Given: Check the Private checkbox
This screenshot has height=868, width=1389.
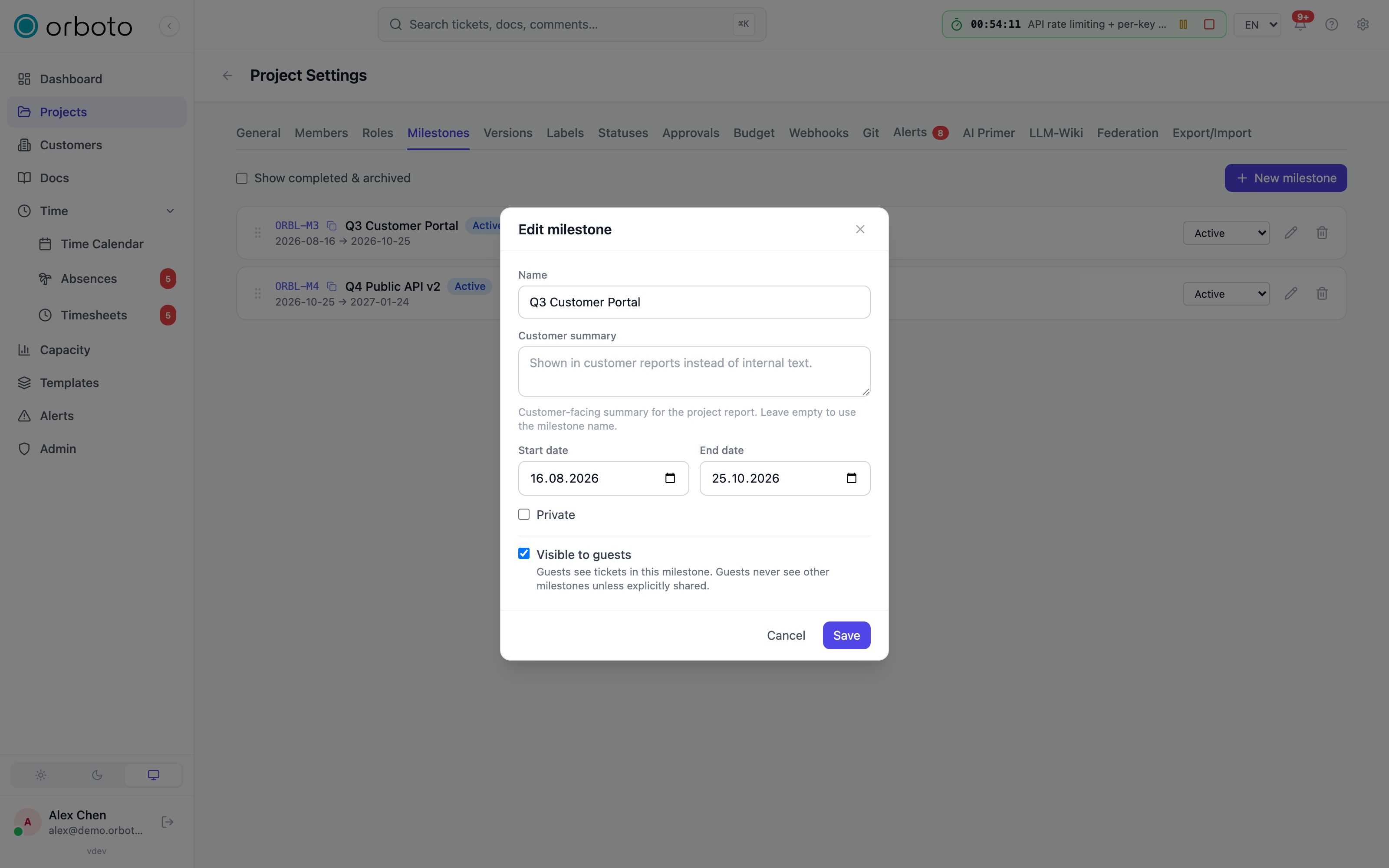Looking at the screenshot, I should click(x=523, y=514).
